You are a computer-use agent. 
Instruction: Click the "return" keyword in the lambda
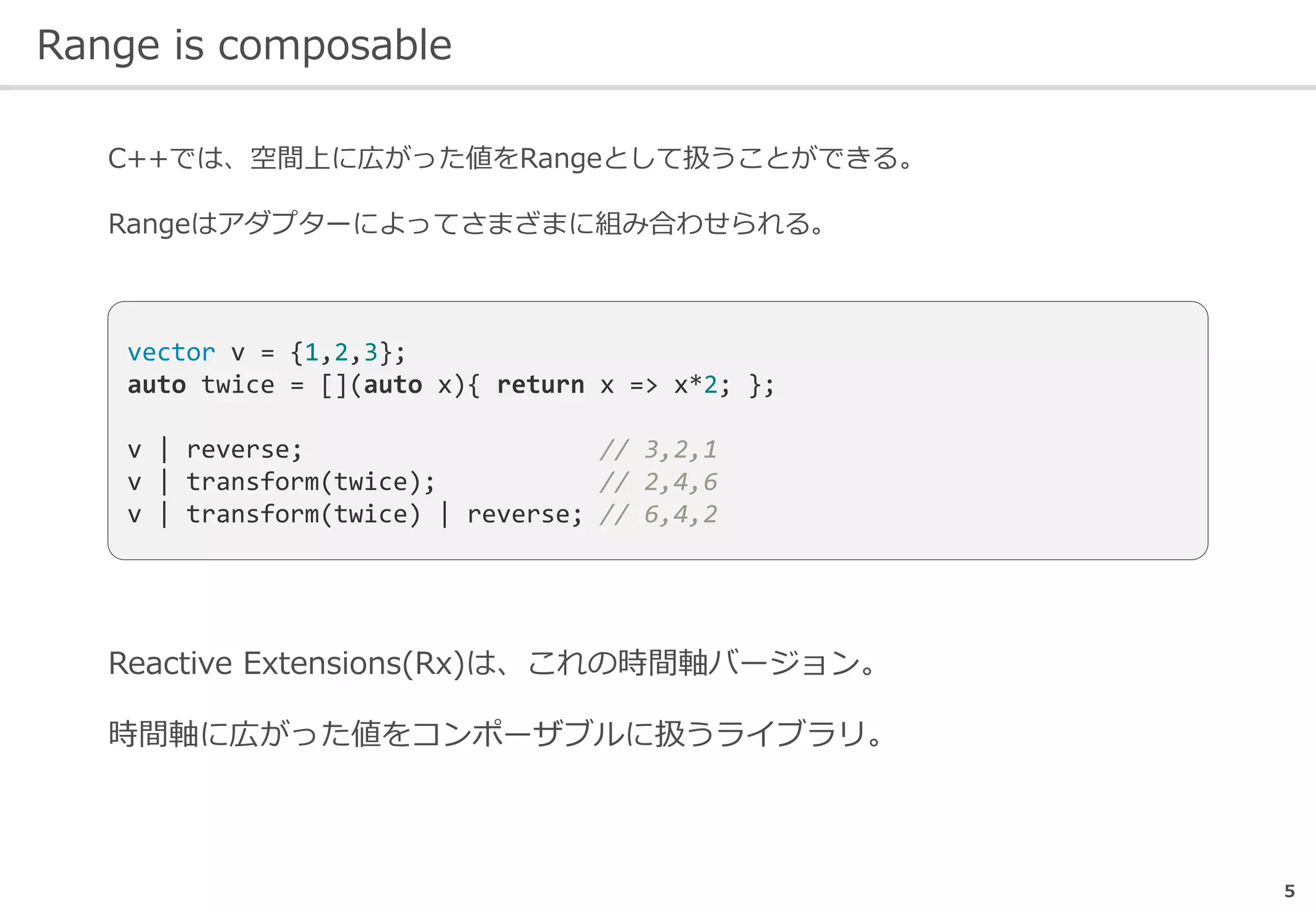click(x=540, y=385)
